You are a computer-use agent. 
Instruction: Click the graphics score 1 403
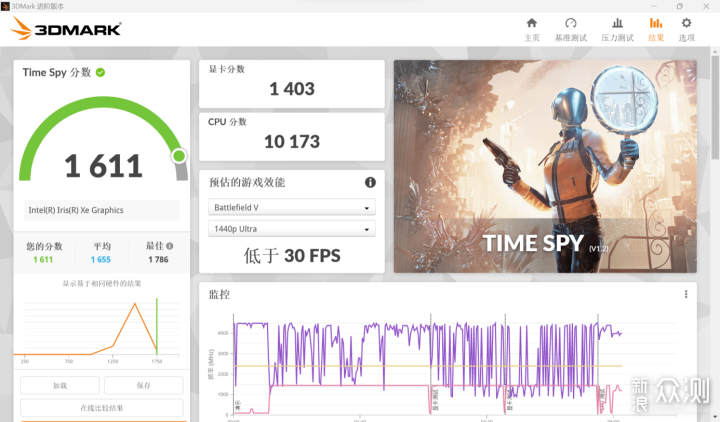[292, 89]
